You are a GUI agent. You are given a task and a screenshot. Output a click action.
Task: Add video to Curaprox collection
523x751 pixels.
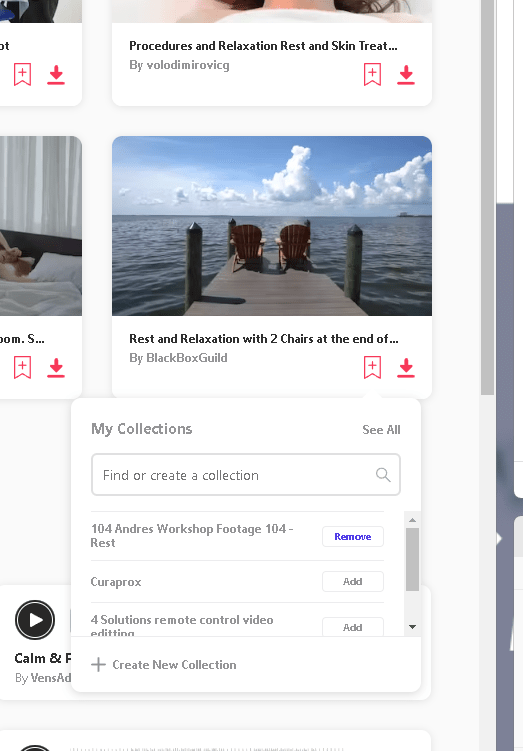[353, 581]
